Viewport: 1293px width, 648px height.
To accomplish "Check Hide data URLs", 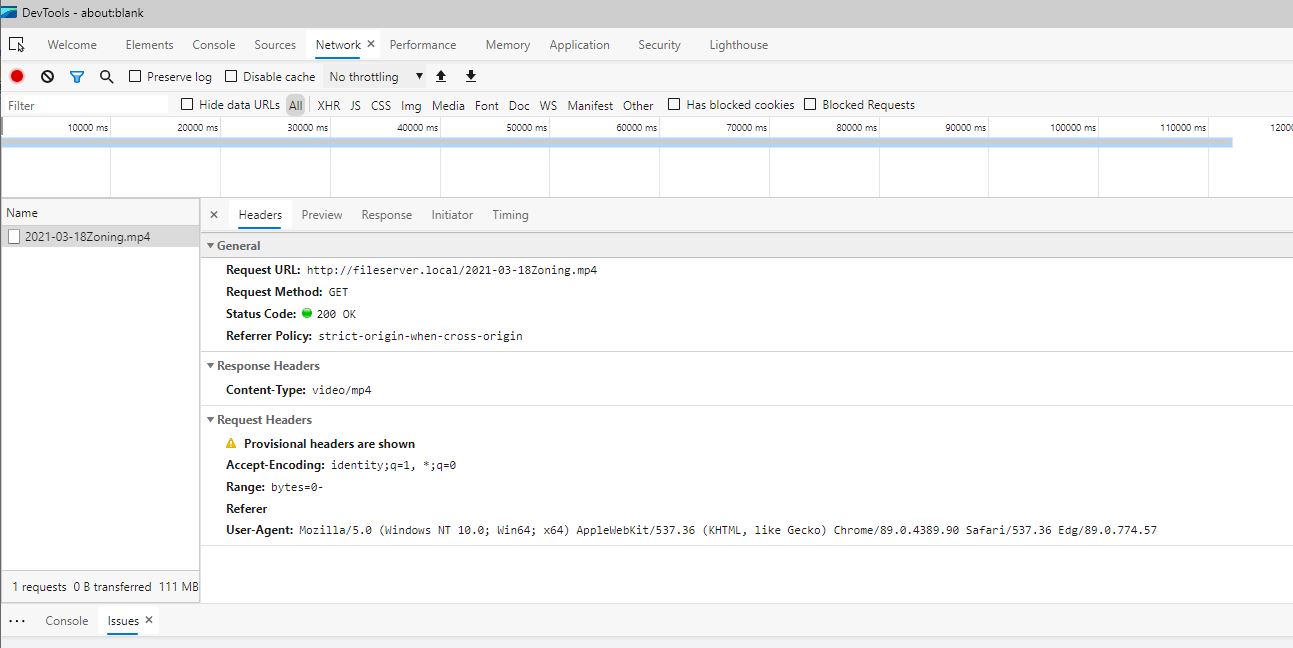I will click(186, 104).
